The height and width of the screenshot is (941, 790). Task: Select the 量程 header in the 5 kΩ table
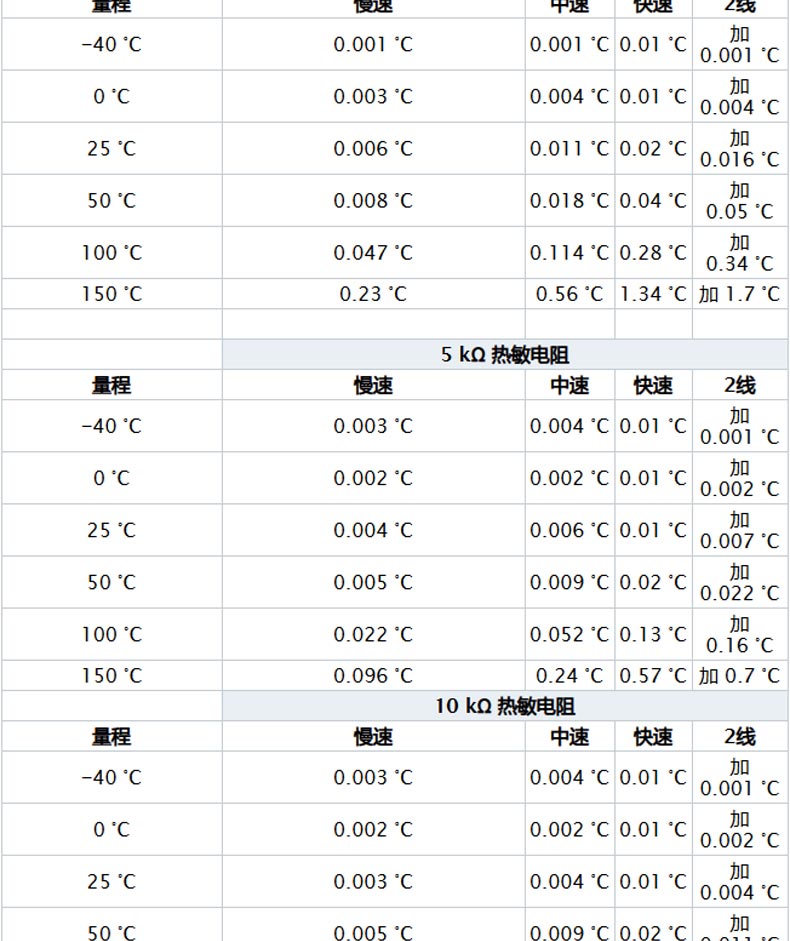(111, 385)
